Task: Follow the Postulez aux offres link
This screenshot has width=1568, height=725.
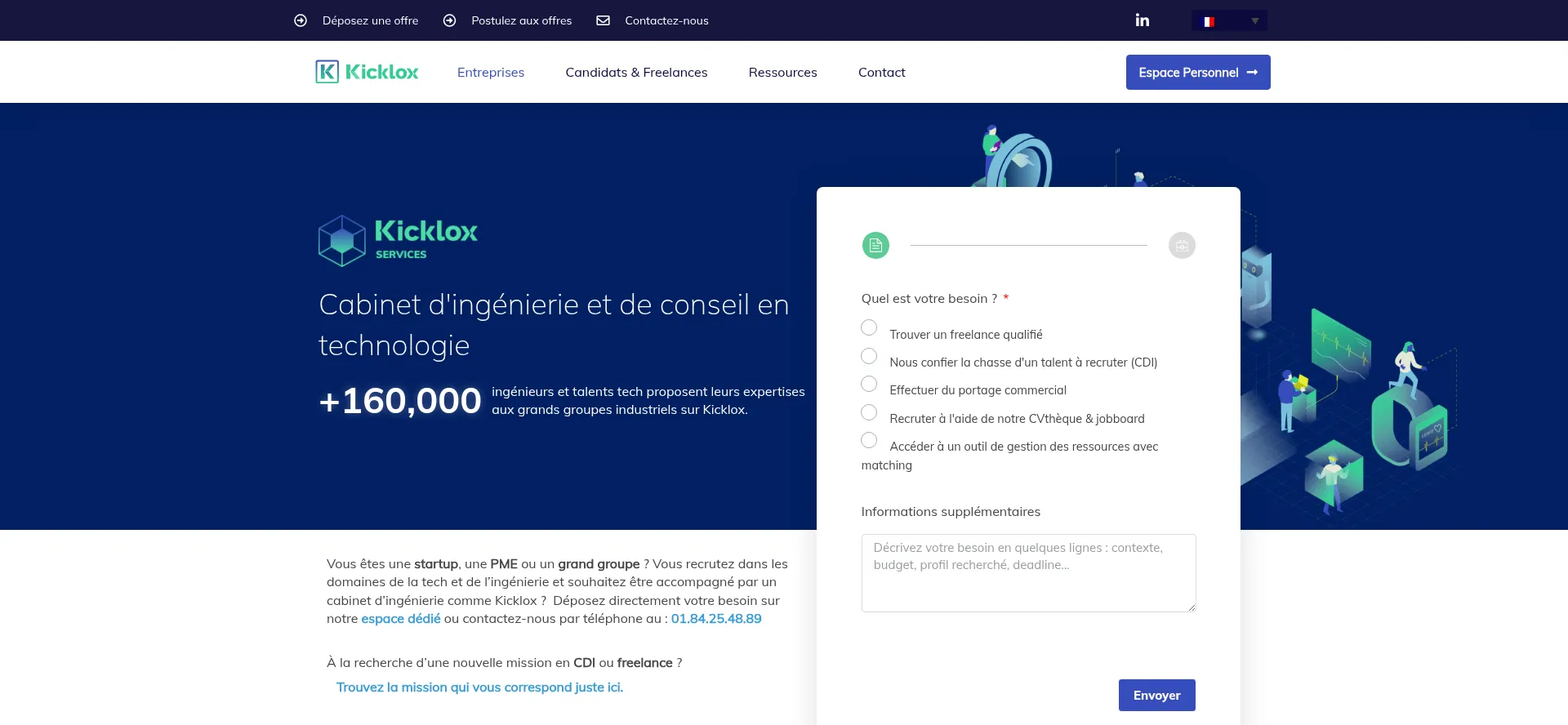Action: (x=522, y=20)
